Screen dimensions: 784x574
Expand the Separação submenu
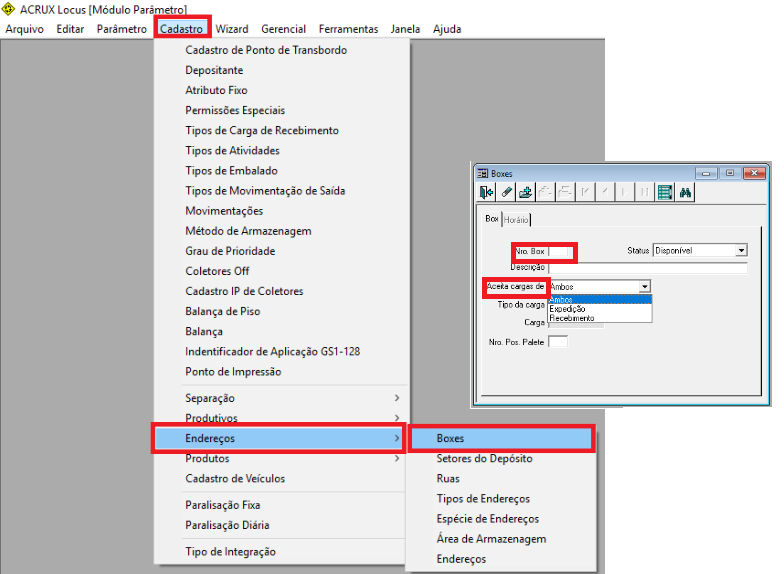tap(282, 398)
